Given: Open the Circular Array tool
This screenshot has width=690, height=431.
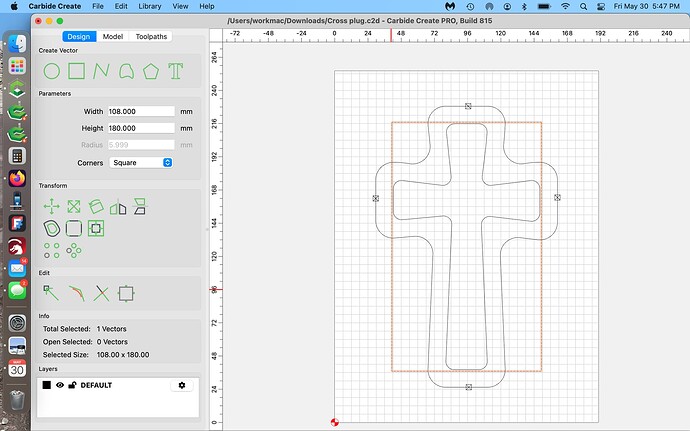Looking at the screenshot, I should 73,250.
